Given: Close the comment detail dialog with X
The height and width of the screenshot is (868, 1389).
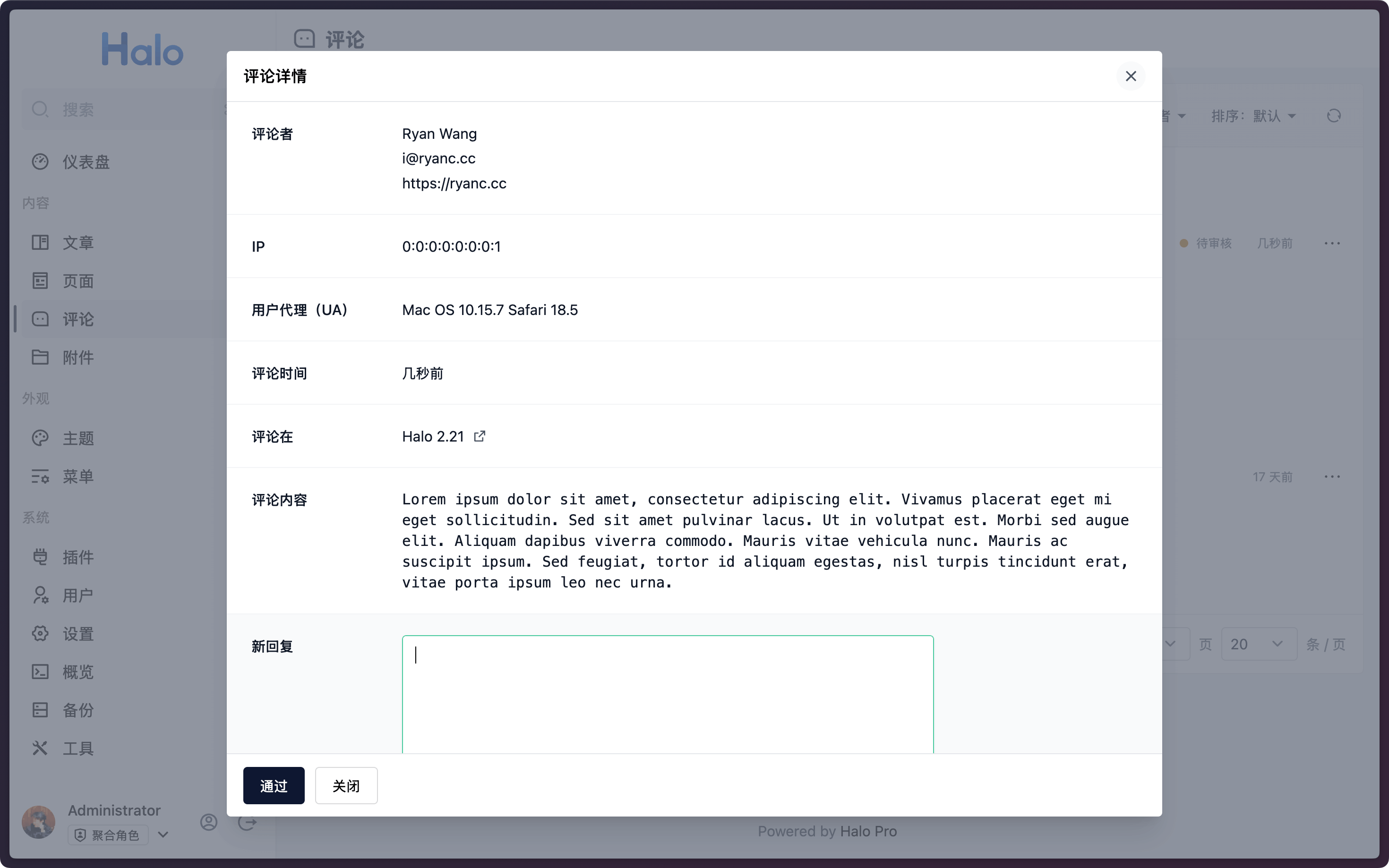Looking at the screenshot, I should [x=1130, y=77].
